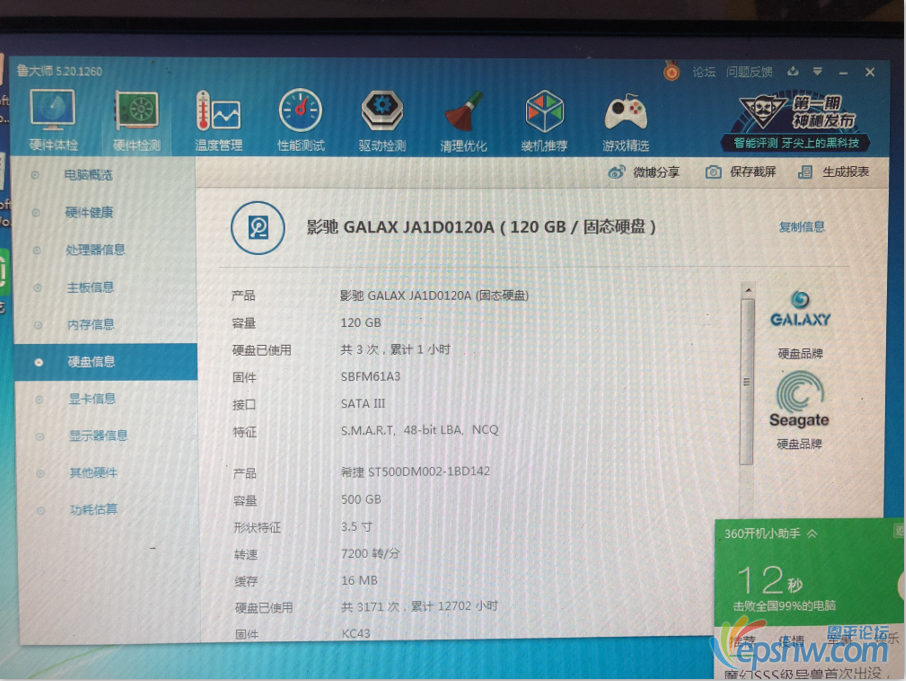906x681 pixels.
Task: Open 驱动检测 driver detection
Action: (x=382, y=120)
